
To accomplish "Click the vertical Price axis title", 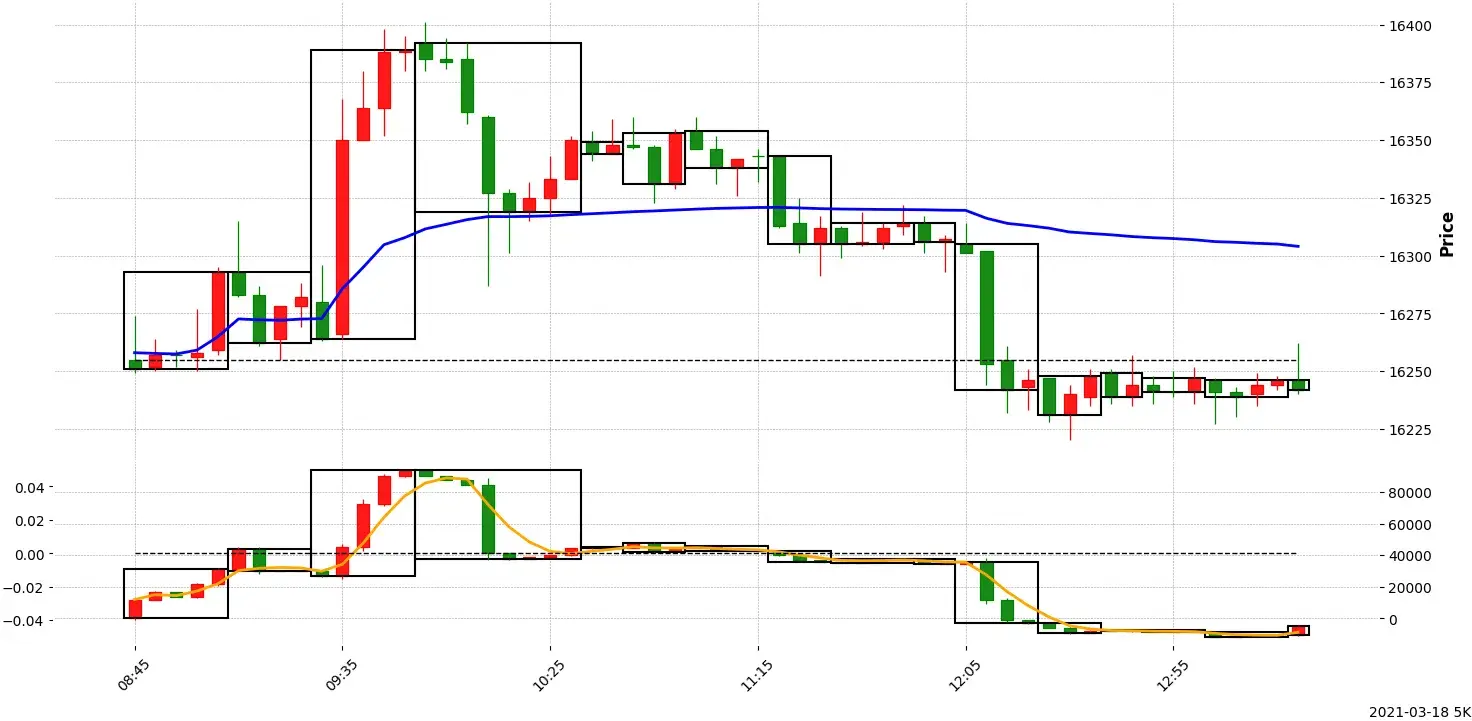I will coord(1447,234).
